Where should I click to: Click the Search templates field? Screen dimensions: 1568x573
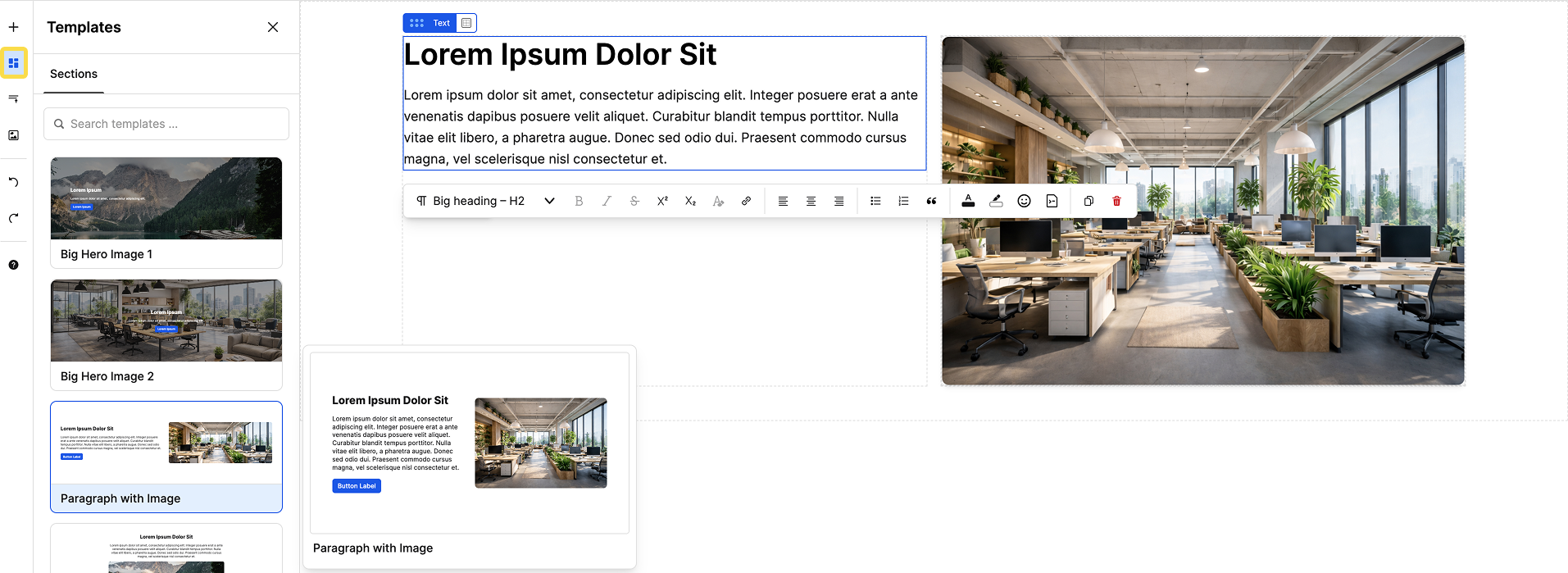[x=166, y=124]
